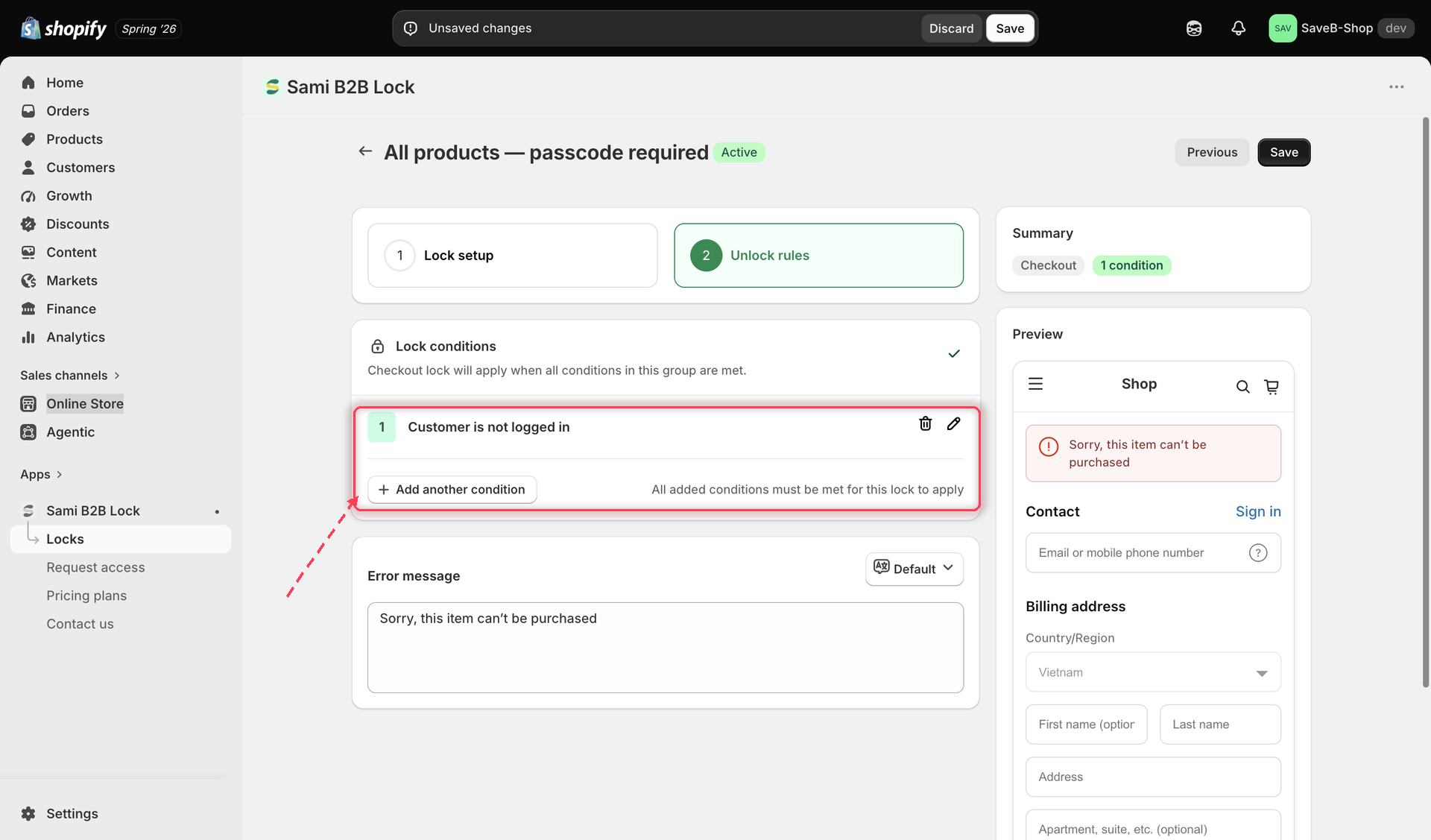
Task: Click the search icon in the Shop preview
Action: [1242, 386]
